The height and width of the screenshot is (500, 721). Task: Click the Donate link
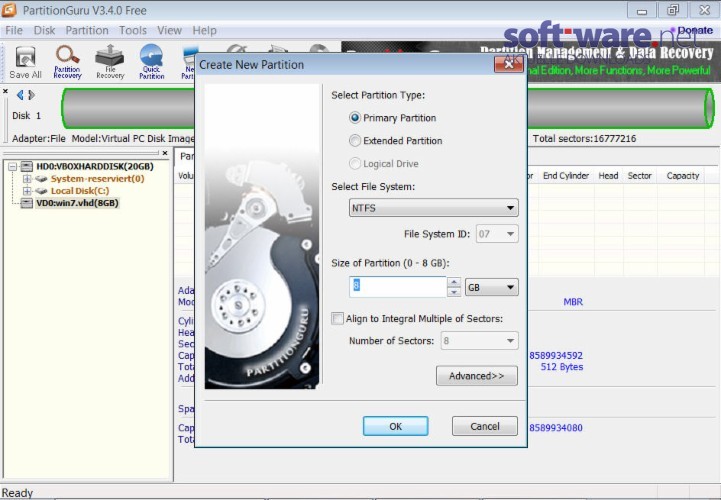695,30
